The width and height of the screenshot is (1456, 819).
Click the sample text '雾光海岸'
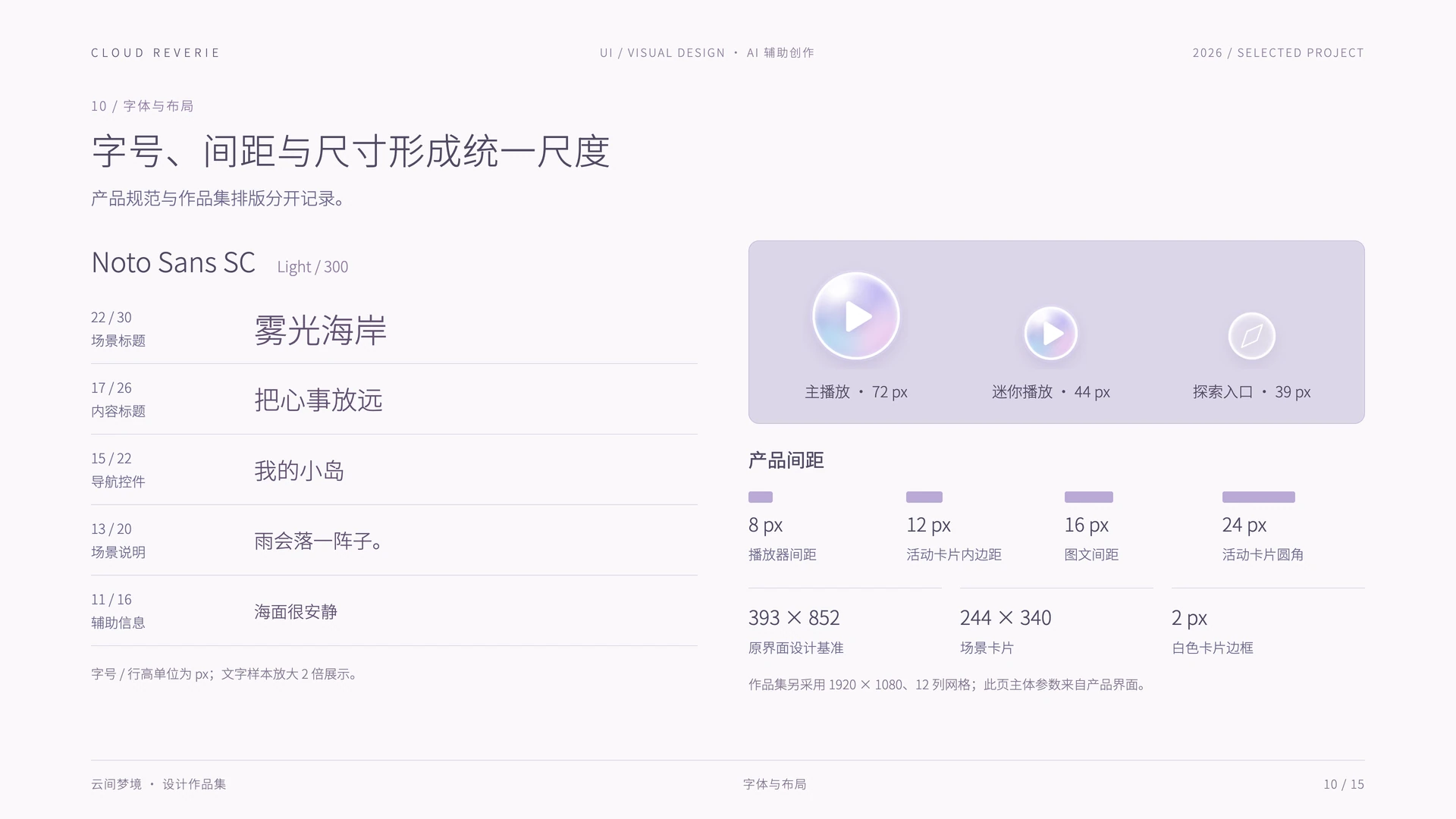320,331
